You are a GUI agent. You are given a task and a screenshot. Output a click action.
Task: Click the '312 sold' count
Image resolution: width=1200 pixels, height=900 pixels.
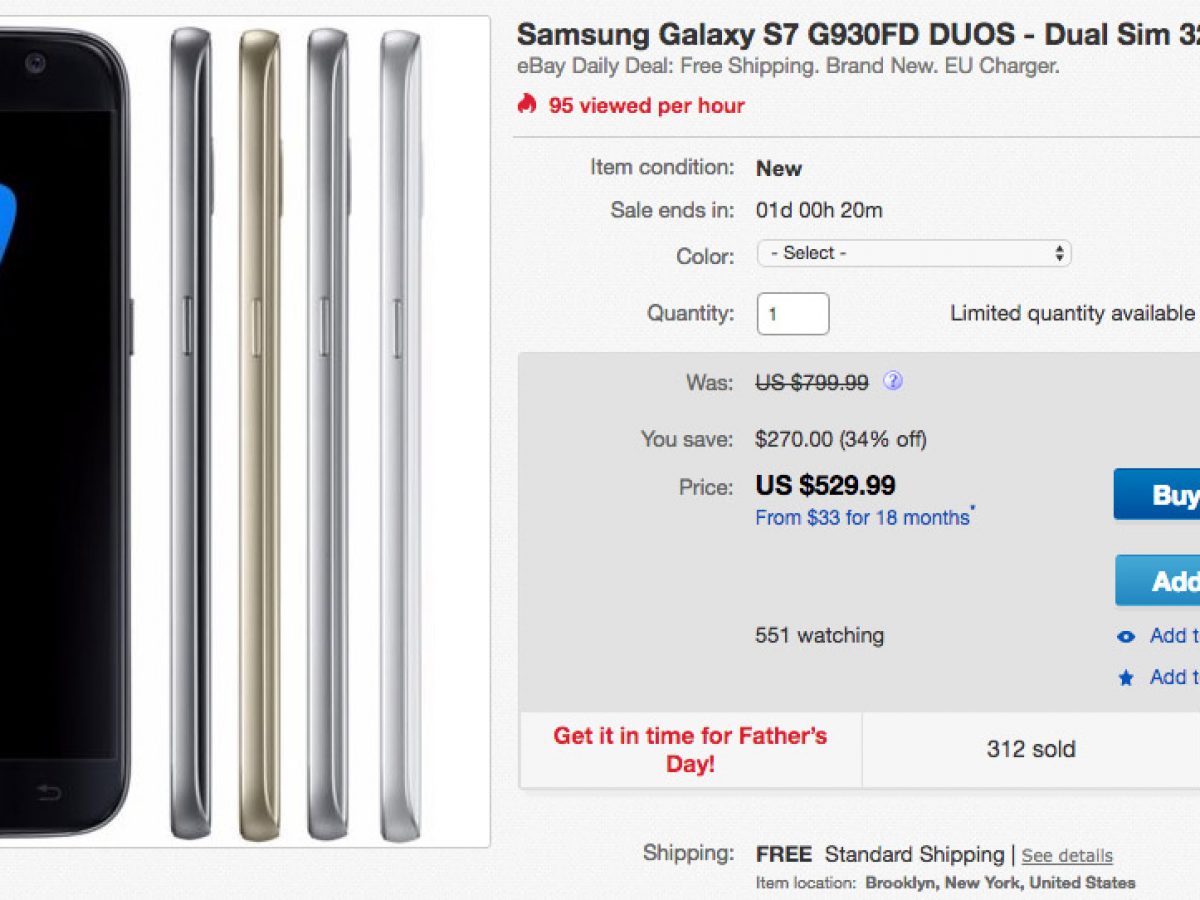coord(1030,749)
